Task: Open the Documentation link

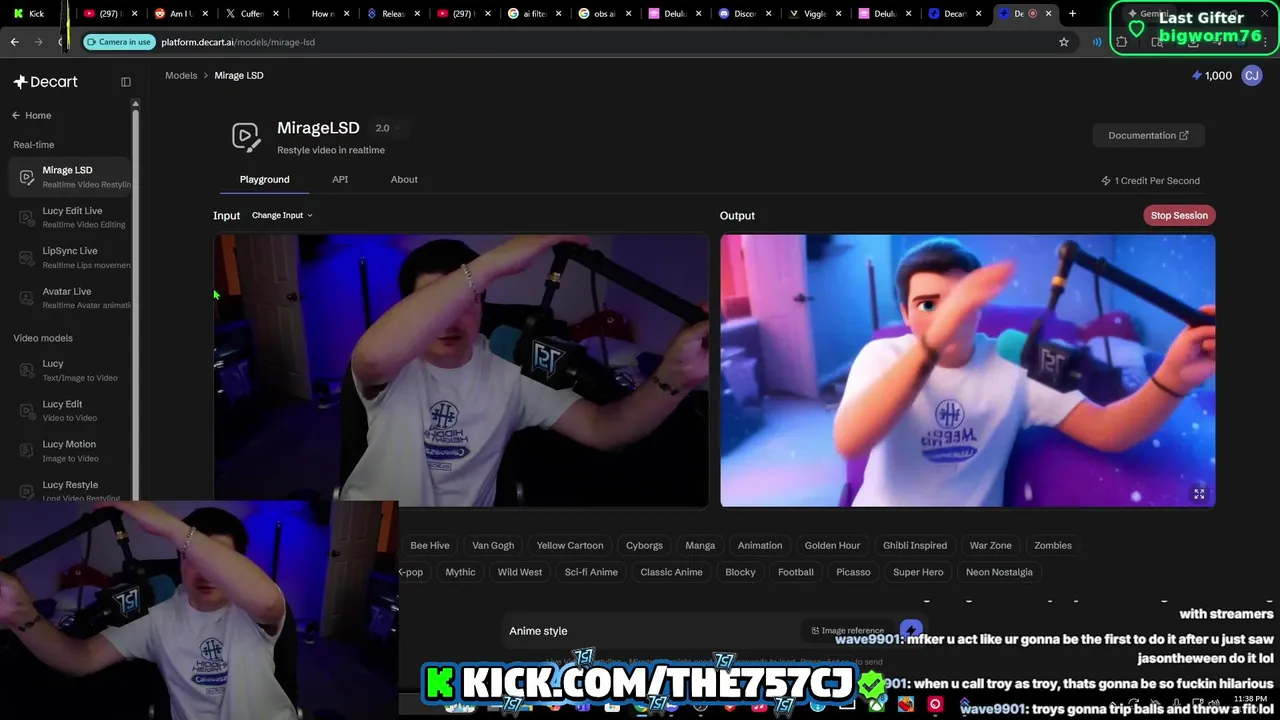Action: coord(1148,135)
